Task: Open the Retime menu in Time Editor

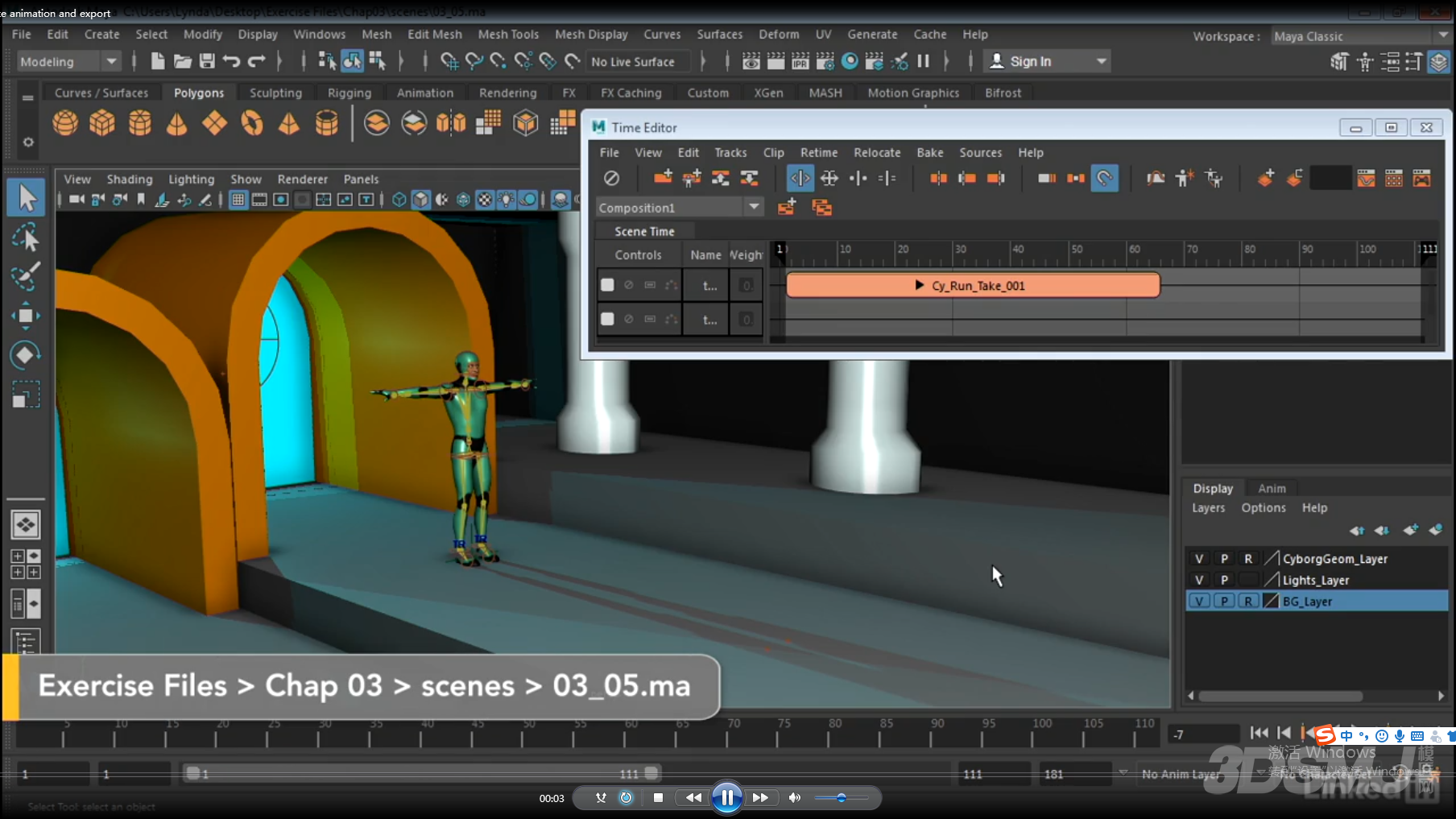Action: point(818,152)
